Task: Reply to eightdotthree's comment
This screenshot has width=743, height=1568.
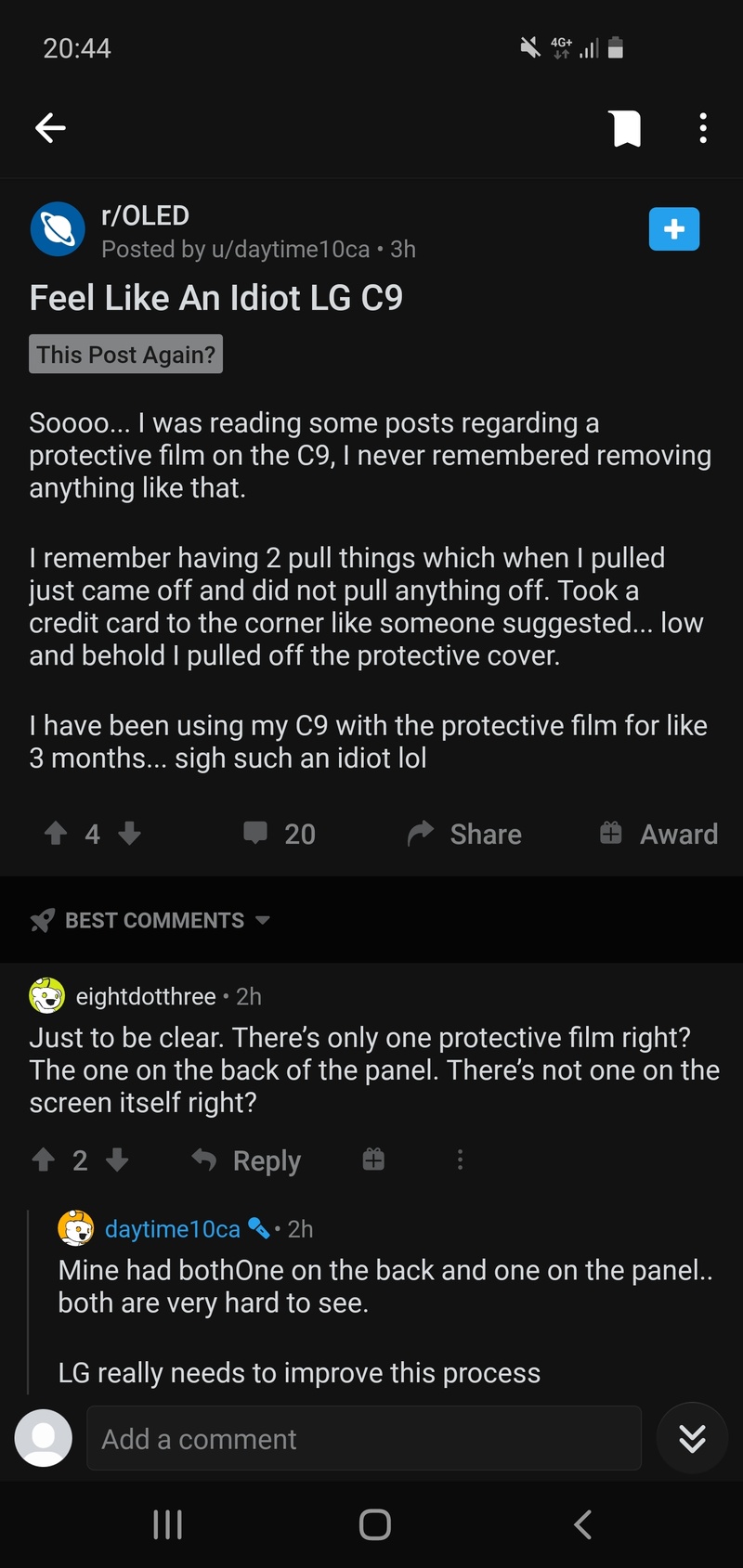Action: click(247, 1160)
